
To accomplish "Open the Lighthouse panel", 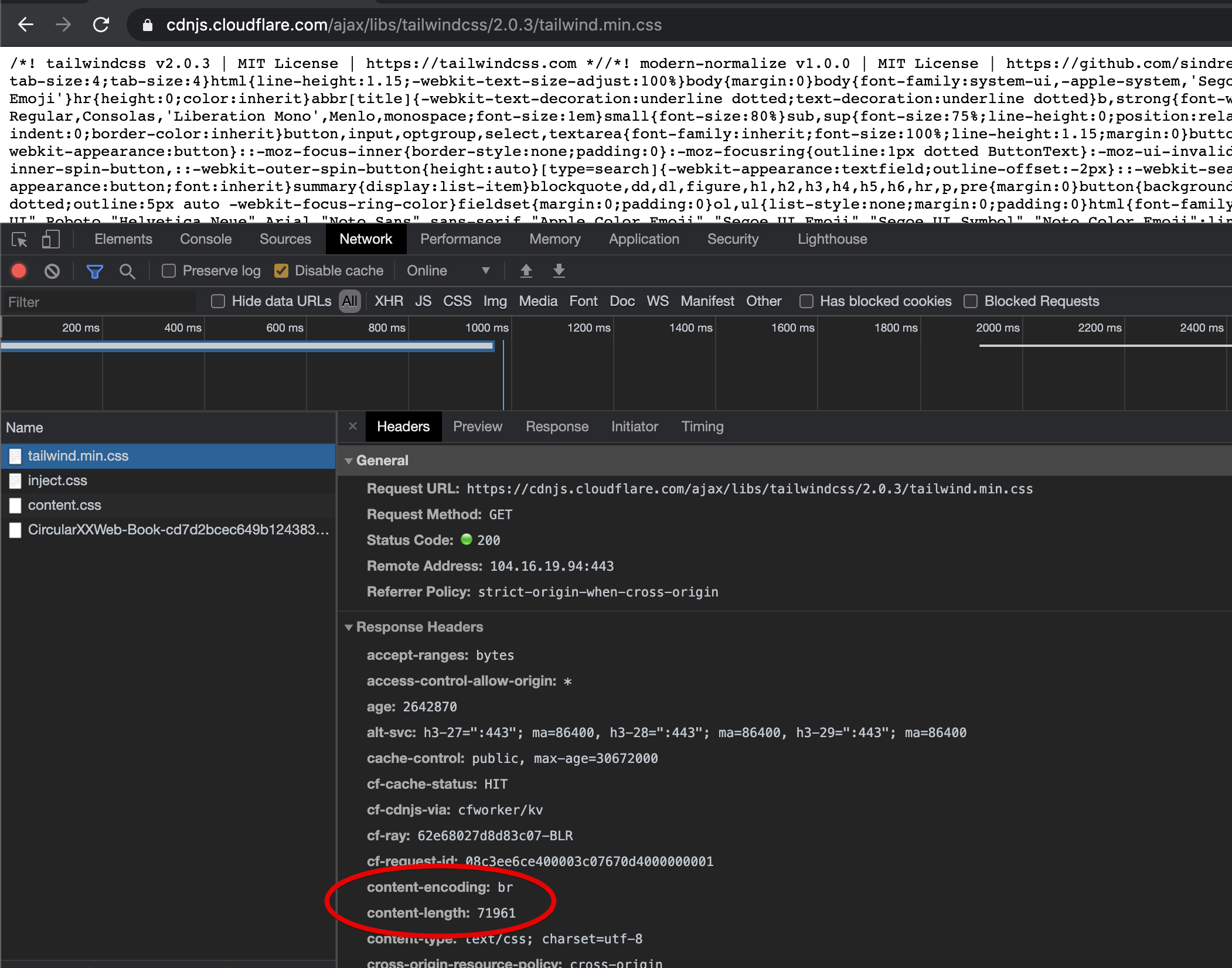I will click(x=831, y=239).
